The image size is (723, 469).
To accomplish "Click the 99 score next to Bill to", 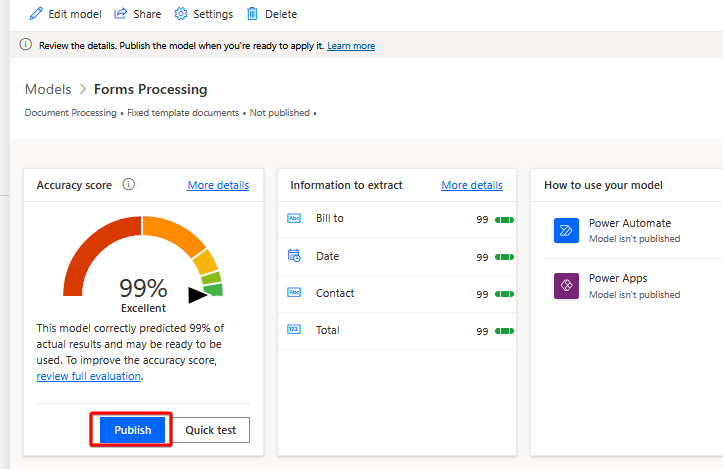I will [482, 220].
